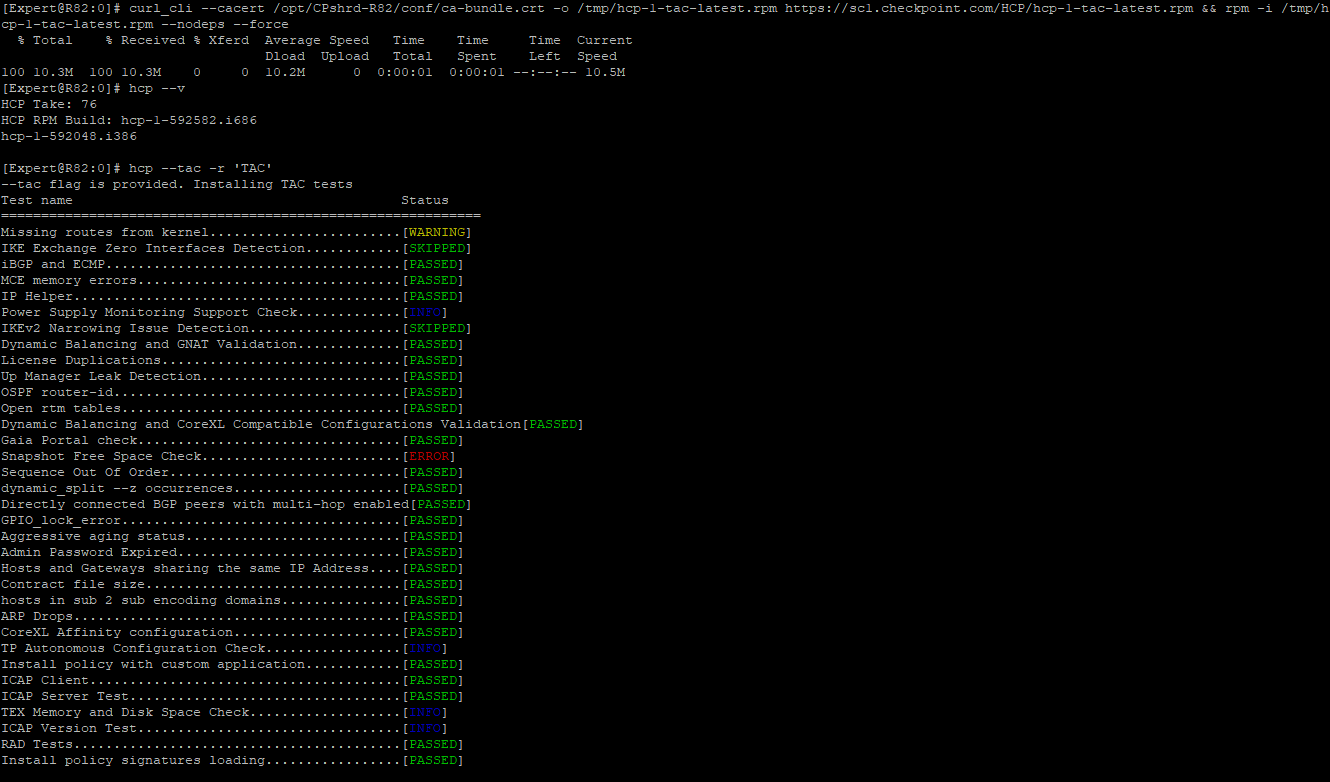Click the INFO status on Power Supply Monitoring Support Check
The image size is (1330, 782).
click(x=428, y=311)
